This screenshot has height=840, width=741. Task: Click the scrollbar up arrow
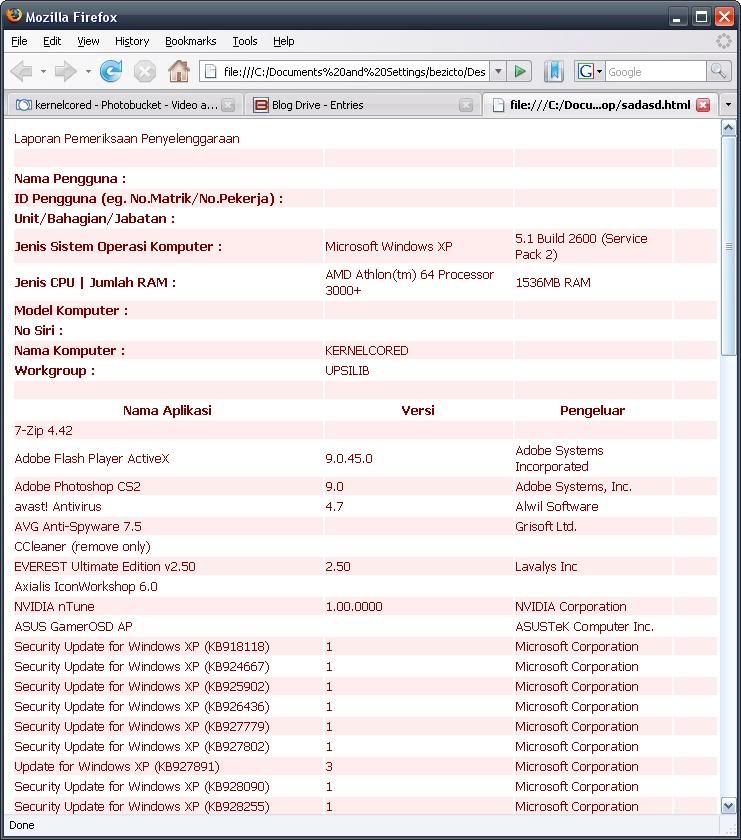[728, 128]
